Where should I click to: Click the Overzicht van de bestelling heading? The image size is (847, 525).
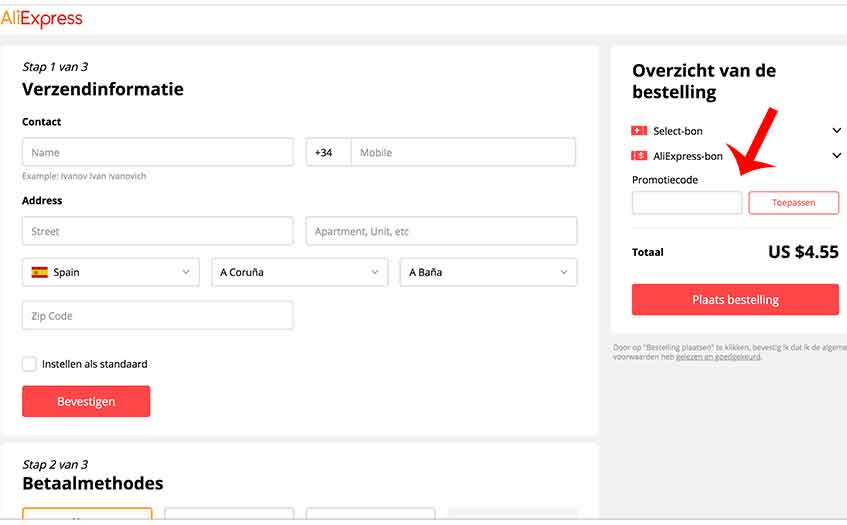(x=704, y=81)
